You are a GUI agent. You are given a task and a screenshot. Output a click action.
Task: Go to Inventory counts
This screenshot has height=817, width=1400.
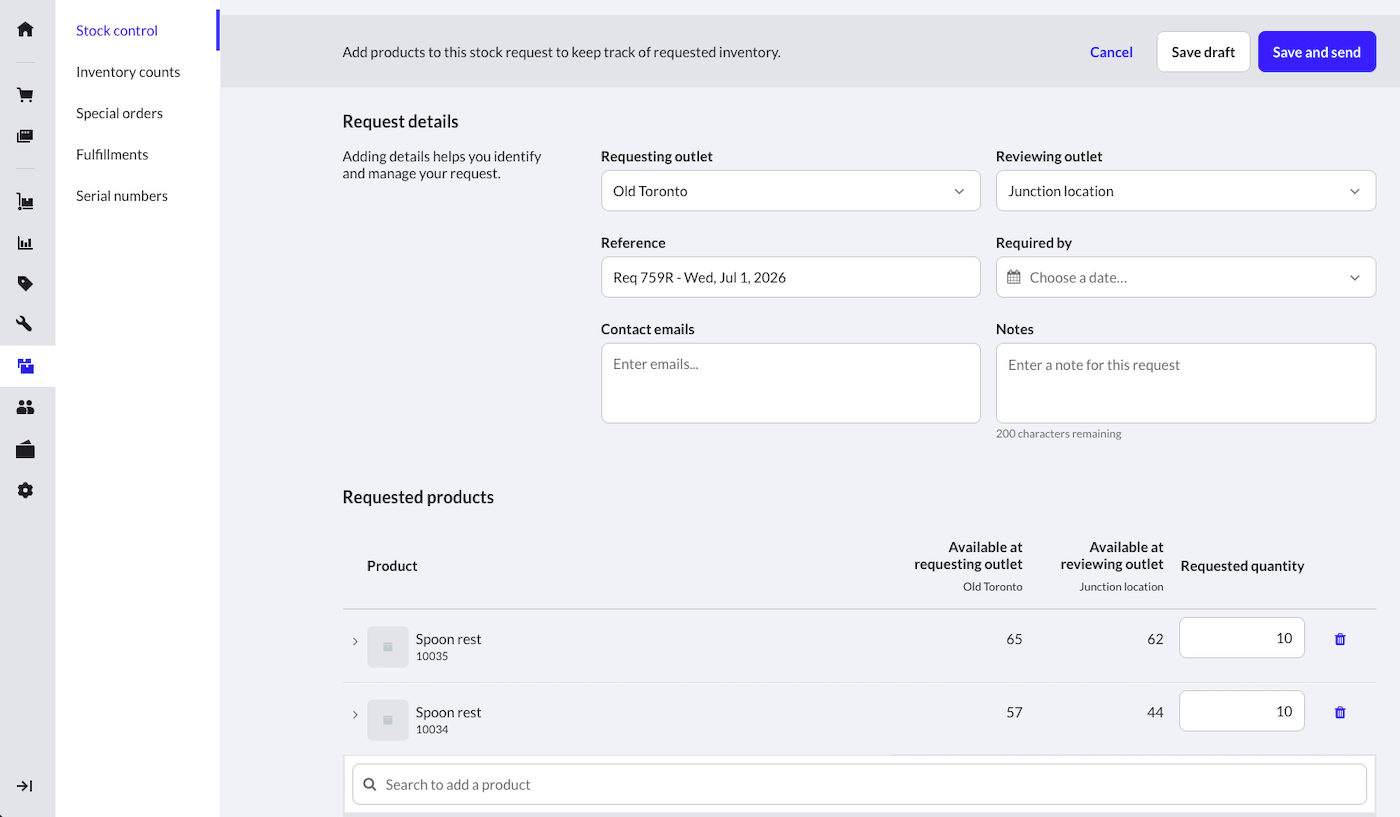point(128,72)
